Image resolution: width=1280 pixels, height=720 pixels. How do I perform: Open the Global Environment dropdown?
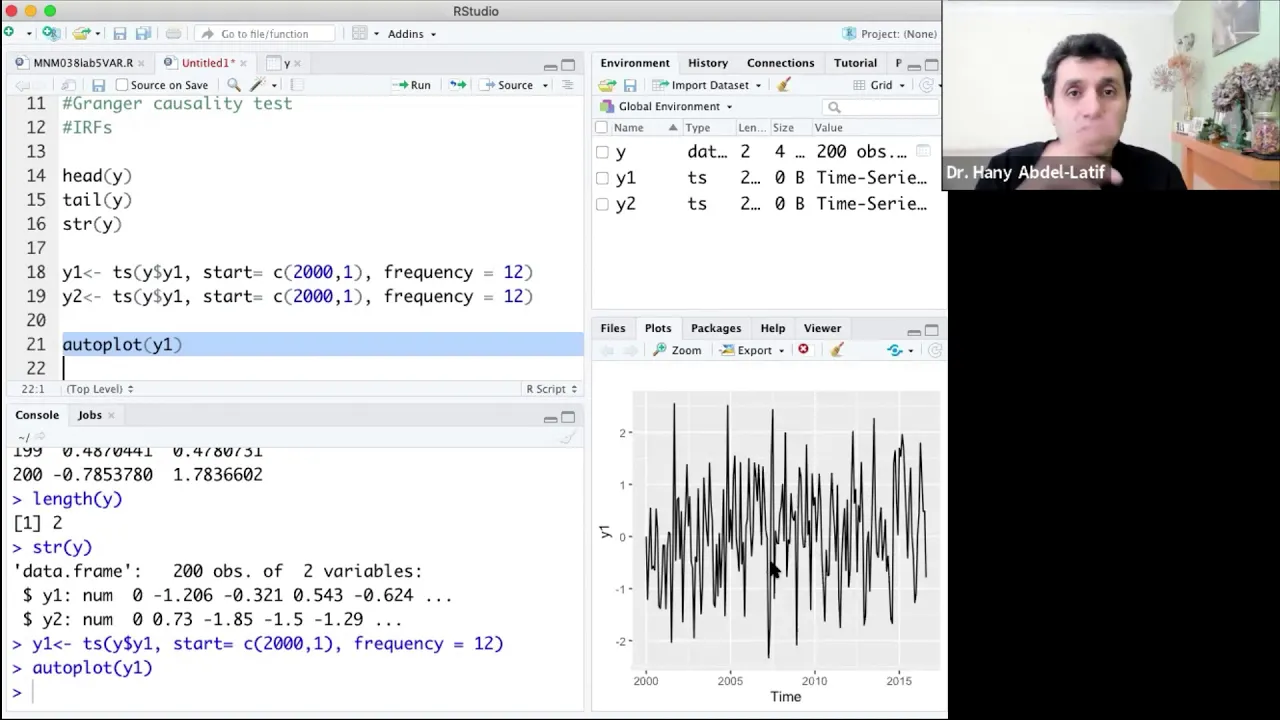(x=667, y=106)
